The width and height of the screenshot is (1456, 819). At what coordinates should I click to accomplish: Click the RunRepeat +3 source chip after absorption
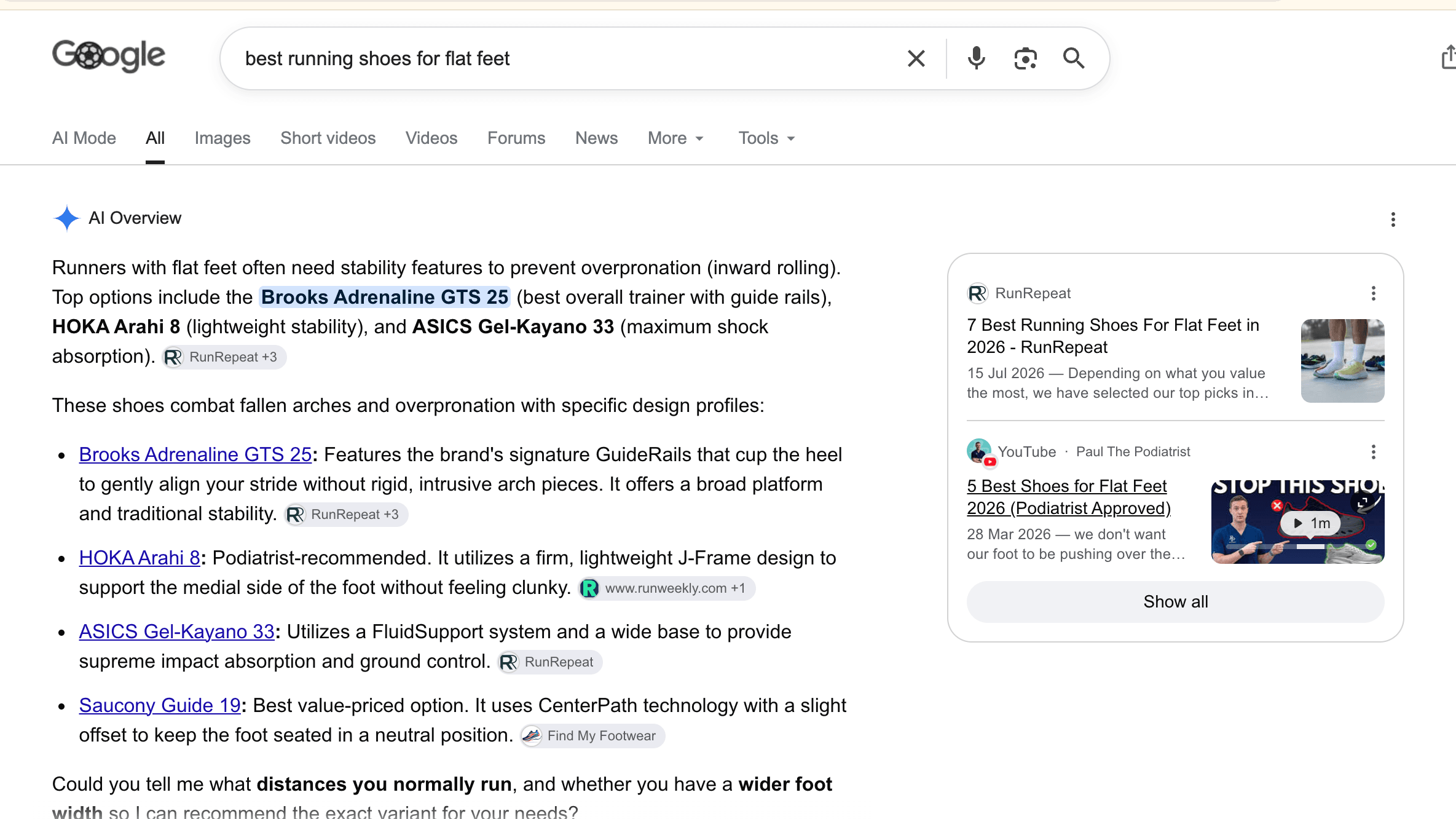[224, 357]
